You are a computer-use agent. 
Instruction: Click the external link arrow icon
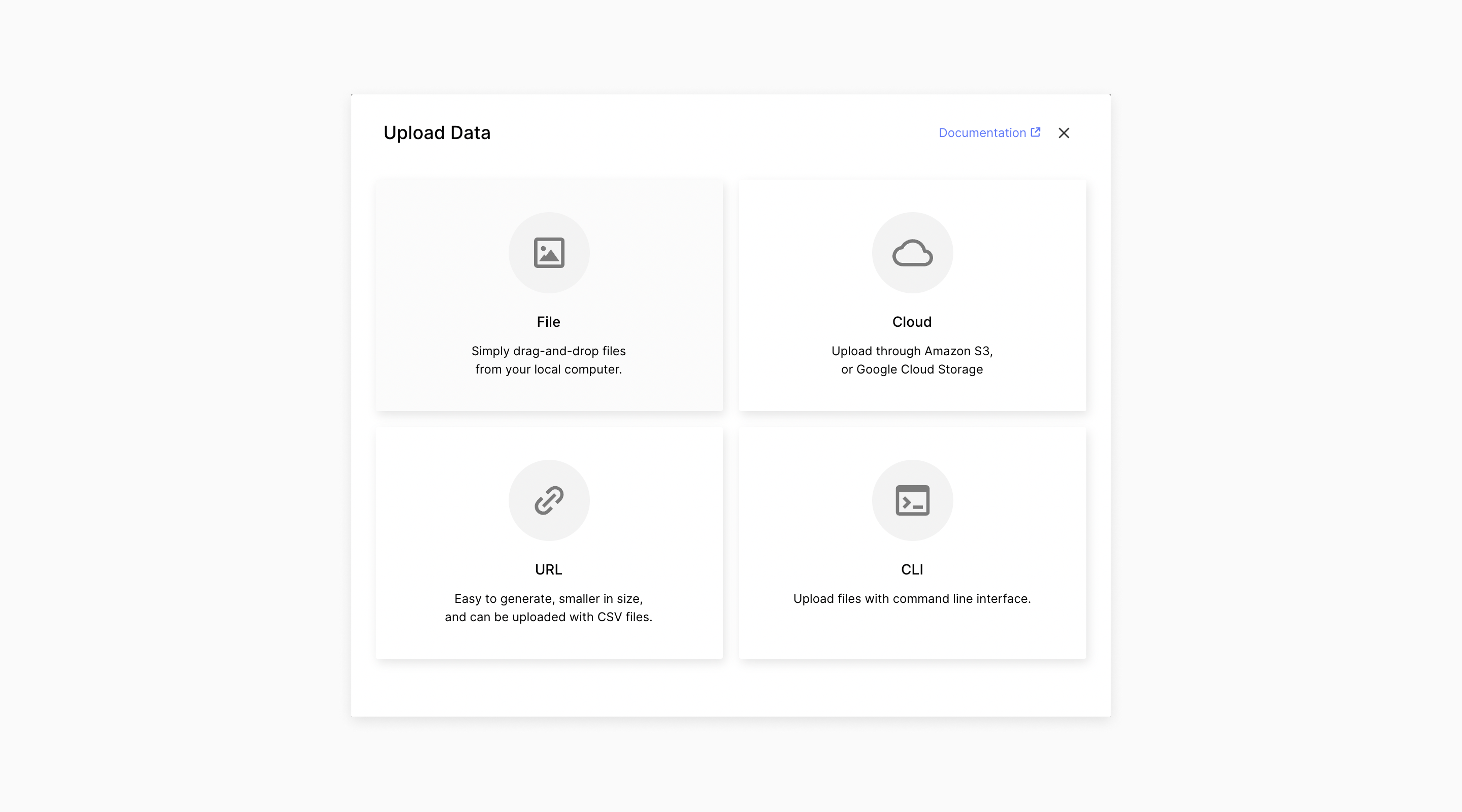pos(1035,132)
